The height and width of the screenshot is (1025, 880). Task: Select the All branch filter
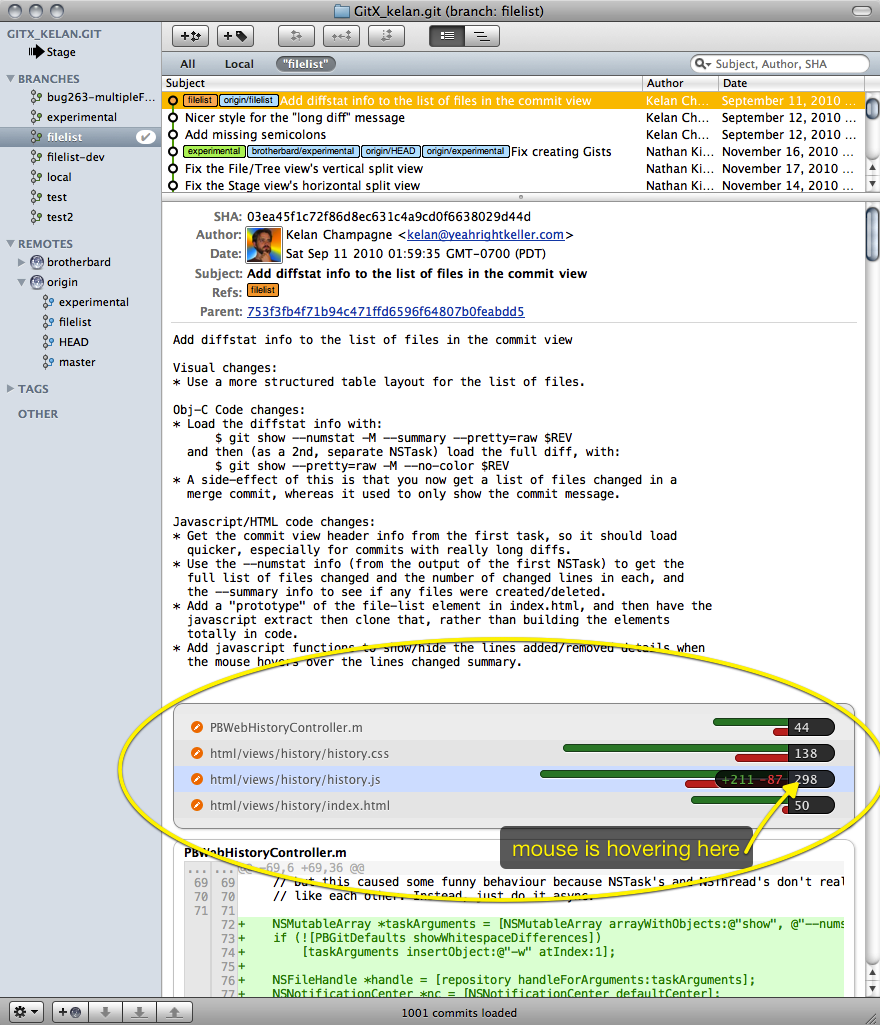[x=188, y=64]
